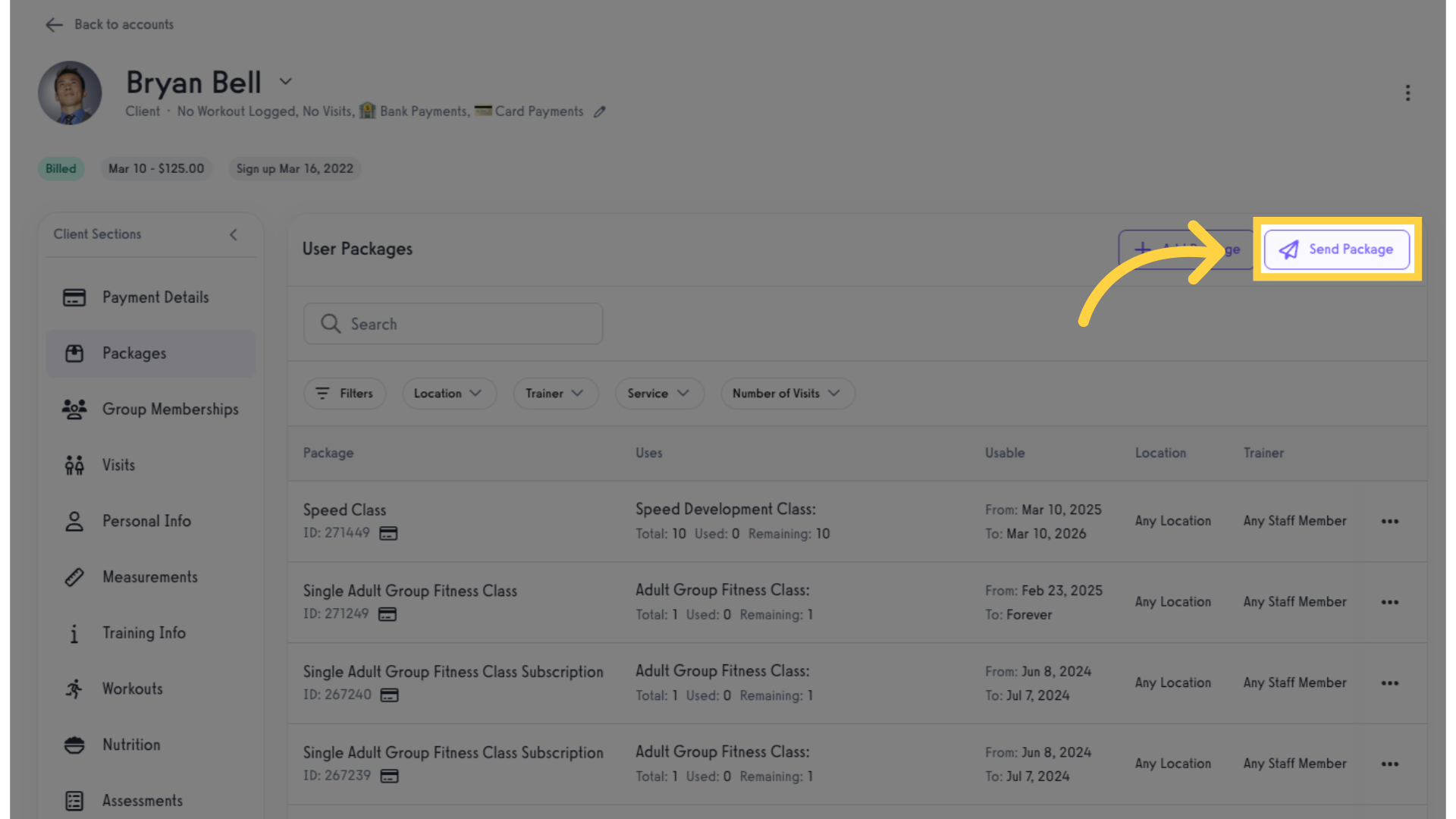Open the Nutrition section
This screenshot has height=819, width=1456.
[151, 745]
